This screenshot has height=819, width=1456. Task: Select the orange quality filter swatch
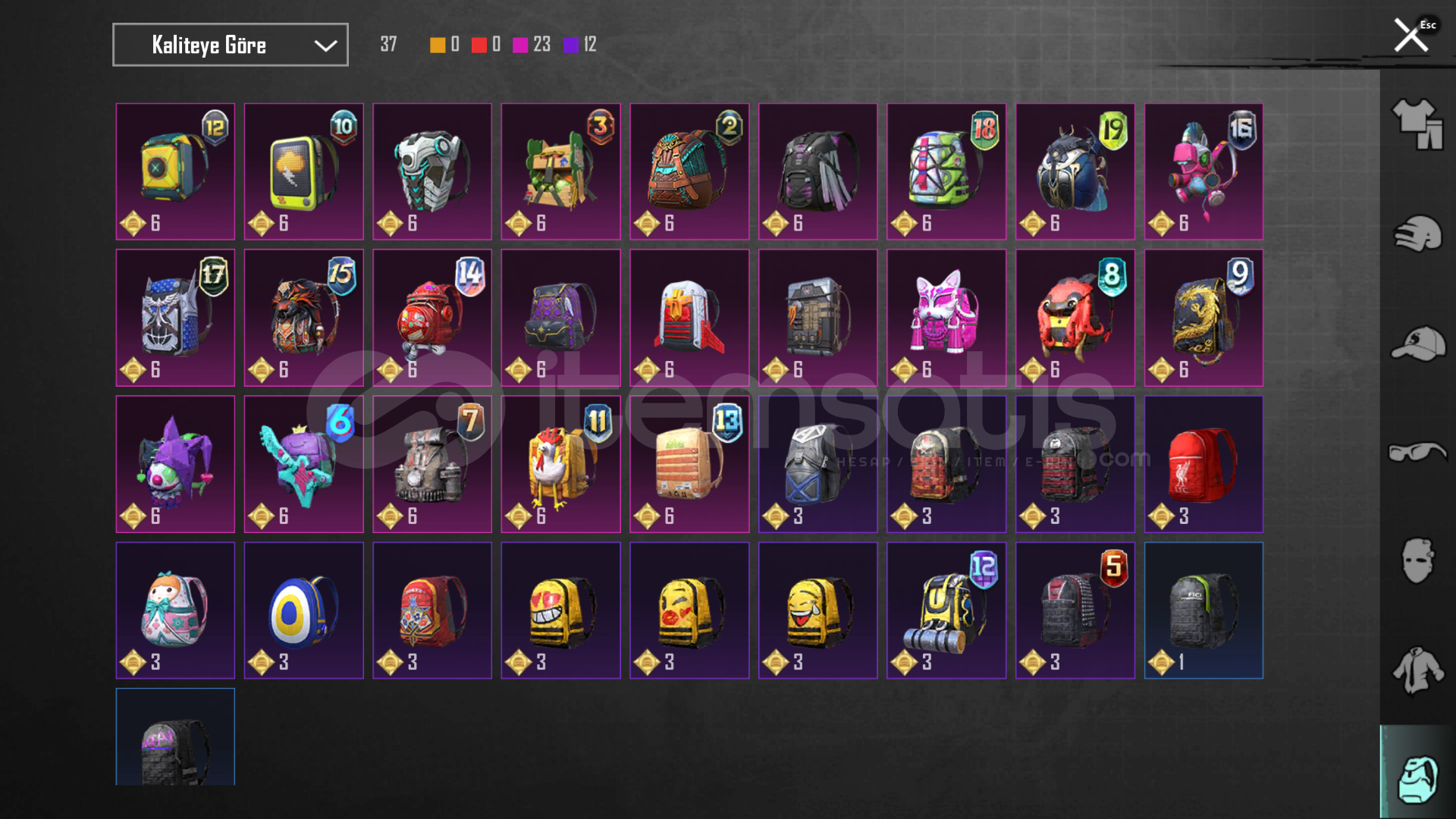tap(438, 45)
